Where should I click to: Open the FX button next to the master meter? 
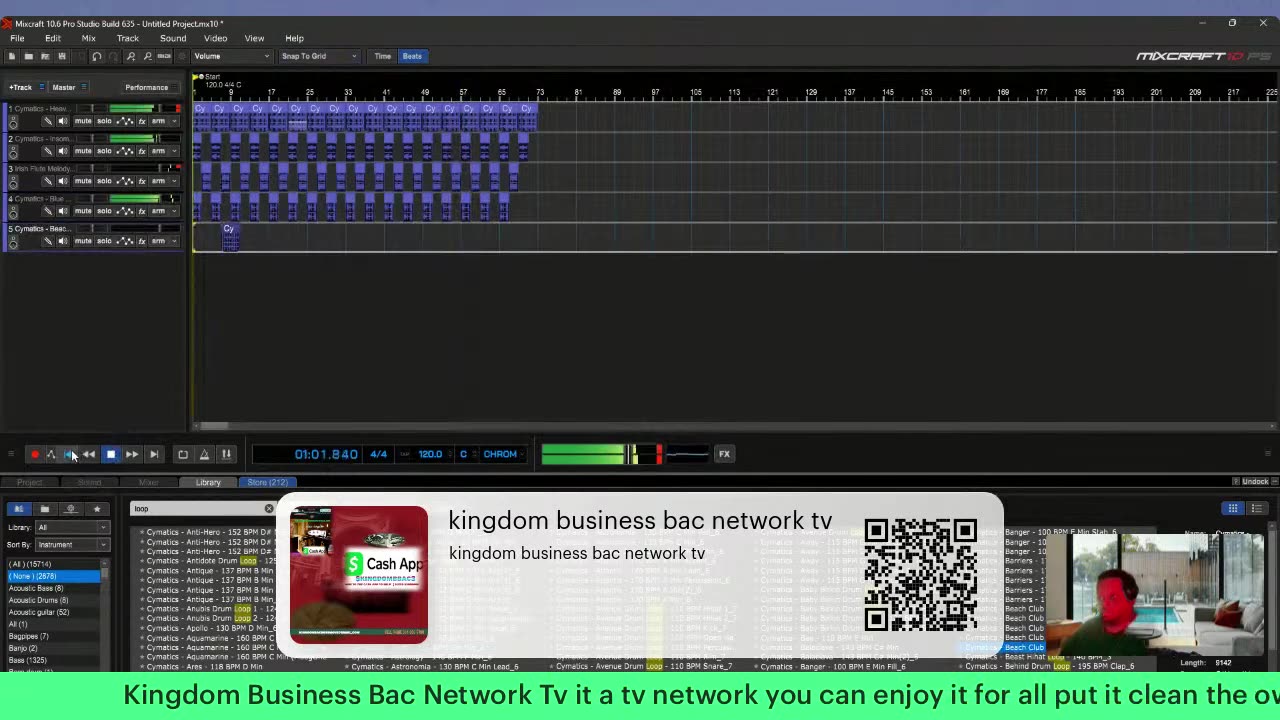tap(724, 454)
